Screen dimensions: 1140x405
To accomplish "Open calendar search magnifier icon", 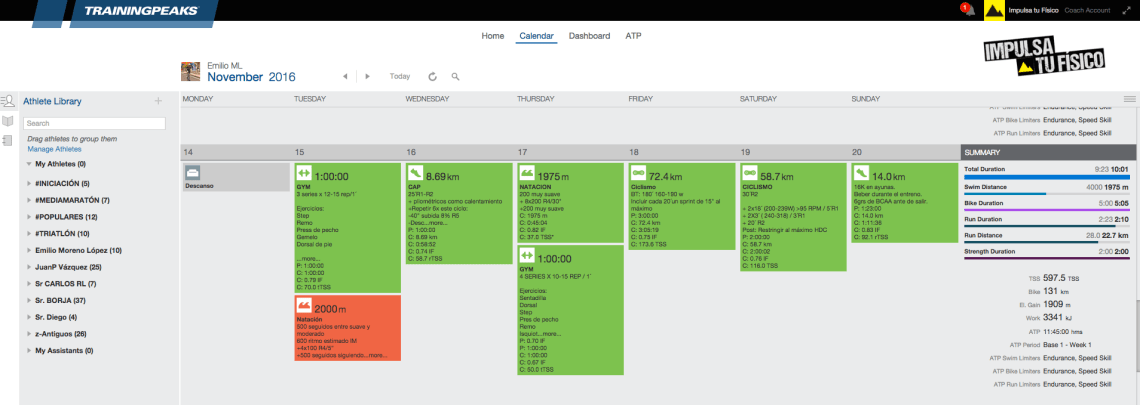I will pos(455,76).
